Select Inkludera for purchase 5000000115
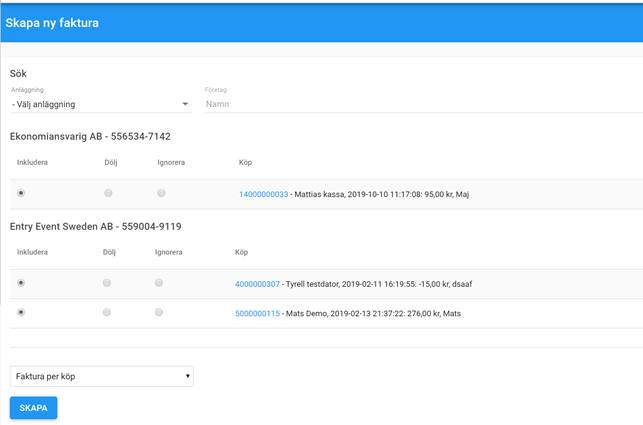The image size is (643, 425). pos(21,313)
